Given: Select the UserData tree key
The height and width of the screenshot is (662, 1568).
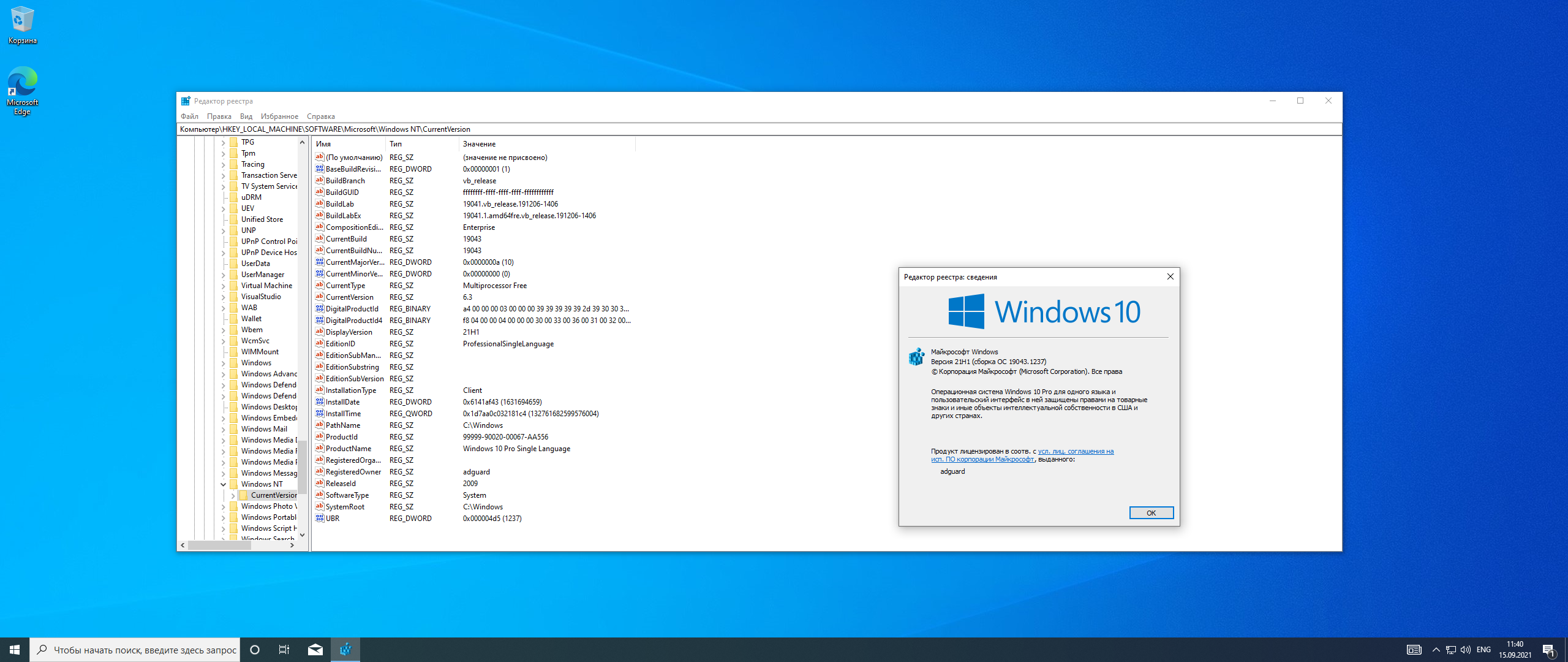Looking at the screenshot, I should [255, 264].
